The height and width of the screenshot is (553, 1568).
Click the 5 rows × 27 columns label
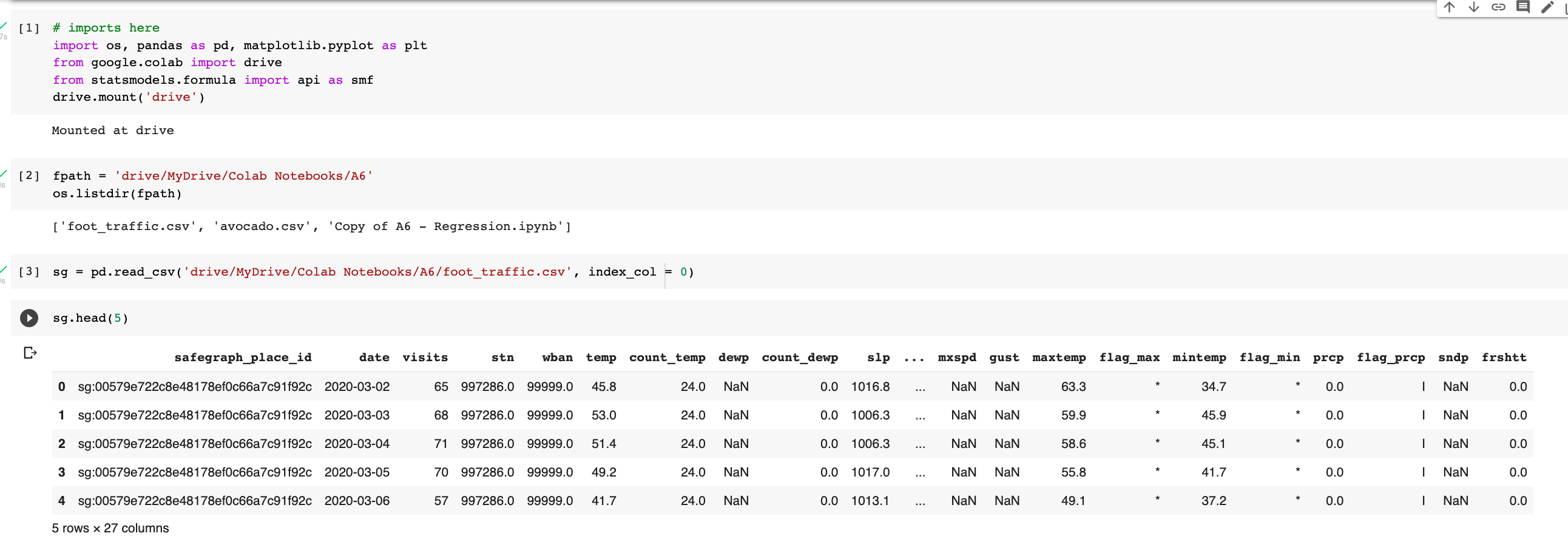click(x=110, y=528)
